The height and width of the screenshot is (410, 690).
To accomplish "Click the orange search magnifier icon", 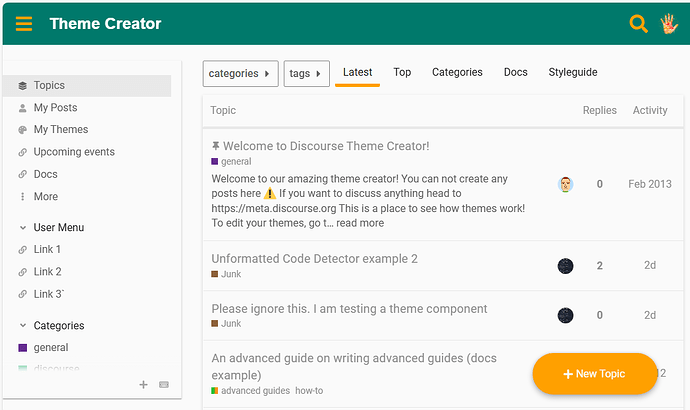I will coord(638,24).
